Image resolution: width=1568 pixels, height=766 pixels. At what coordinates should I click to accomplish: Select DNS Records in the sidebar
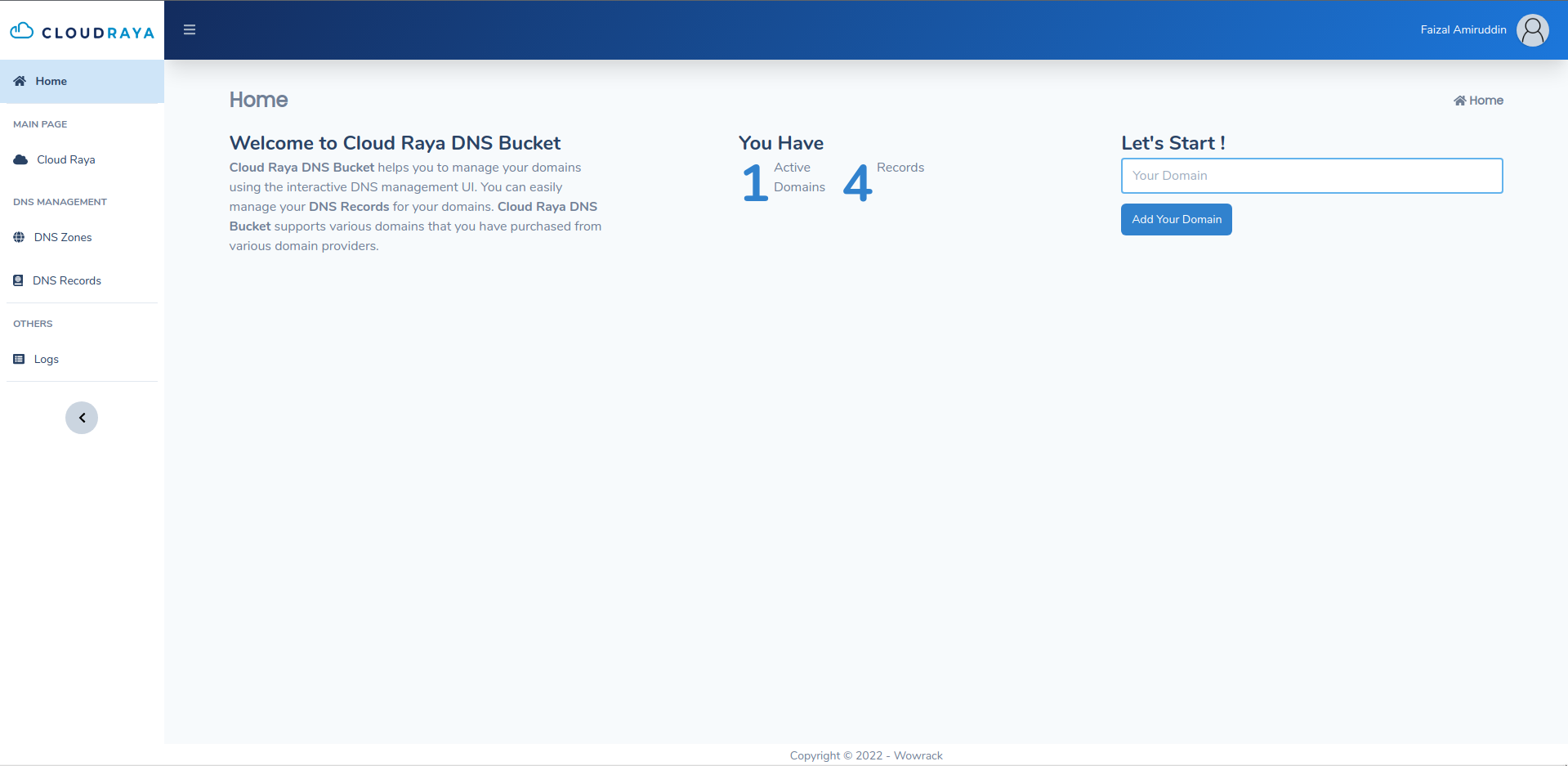tap(66, 280)
